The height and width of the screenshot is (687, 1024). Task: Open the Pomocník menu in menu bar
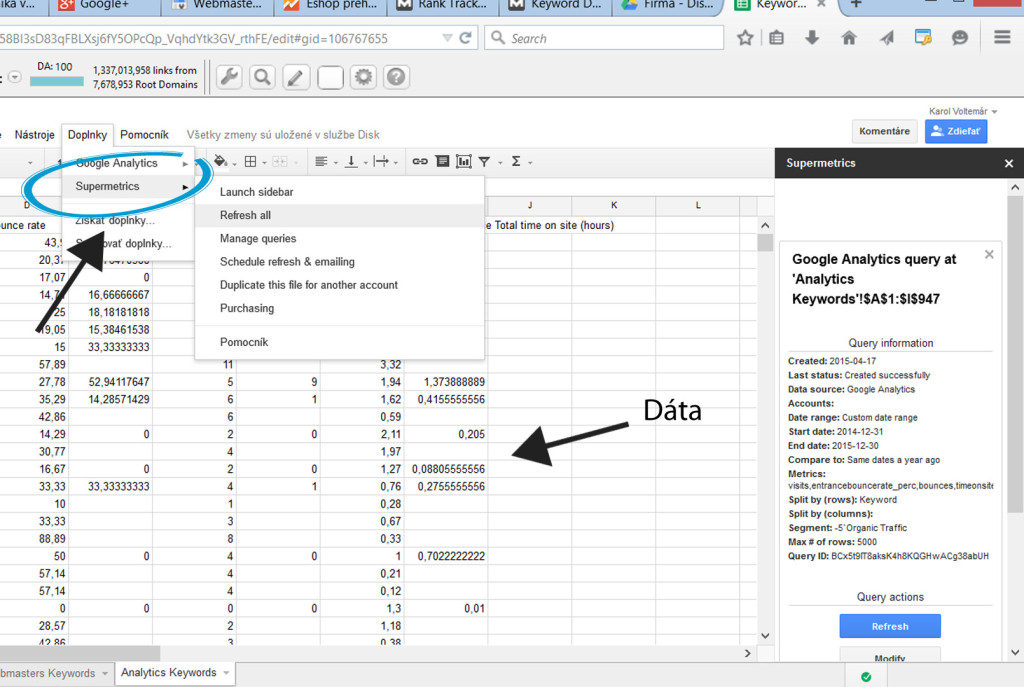(144, 135)
